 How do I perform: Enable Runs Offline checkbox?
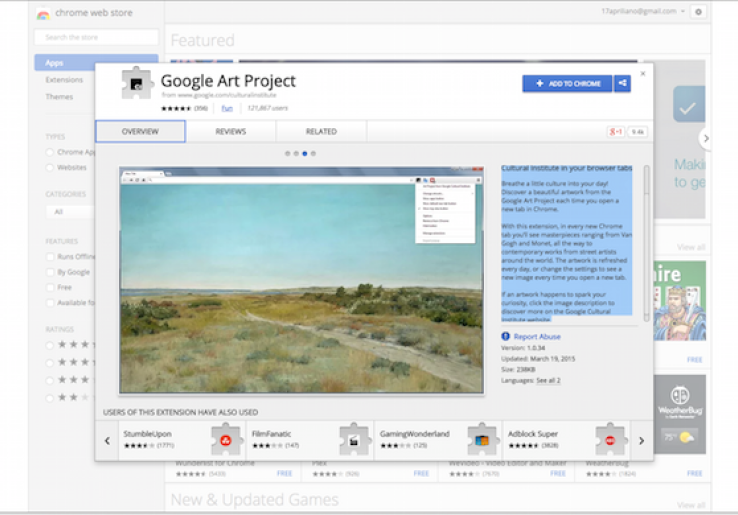click(x=50, y=257)
